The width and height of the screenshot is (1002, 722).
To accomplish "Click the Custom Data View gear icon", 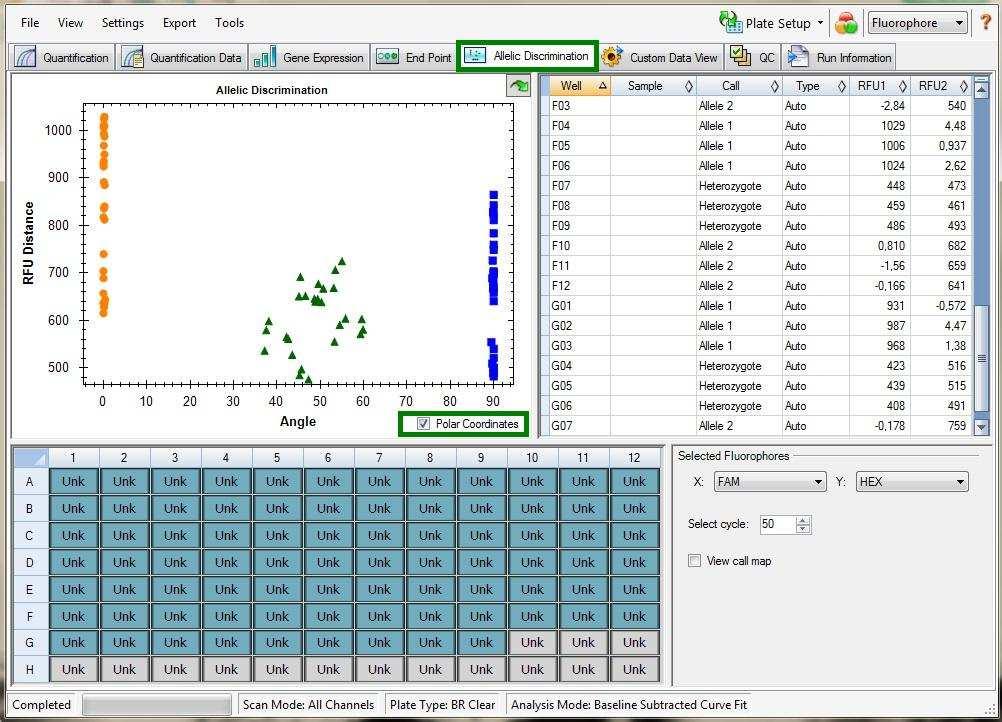I will (612, 58).
